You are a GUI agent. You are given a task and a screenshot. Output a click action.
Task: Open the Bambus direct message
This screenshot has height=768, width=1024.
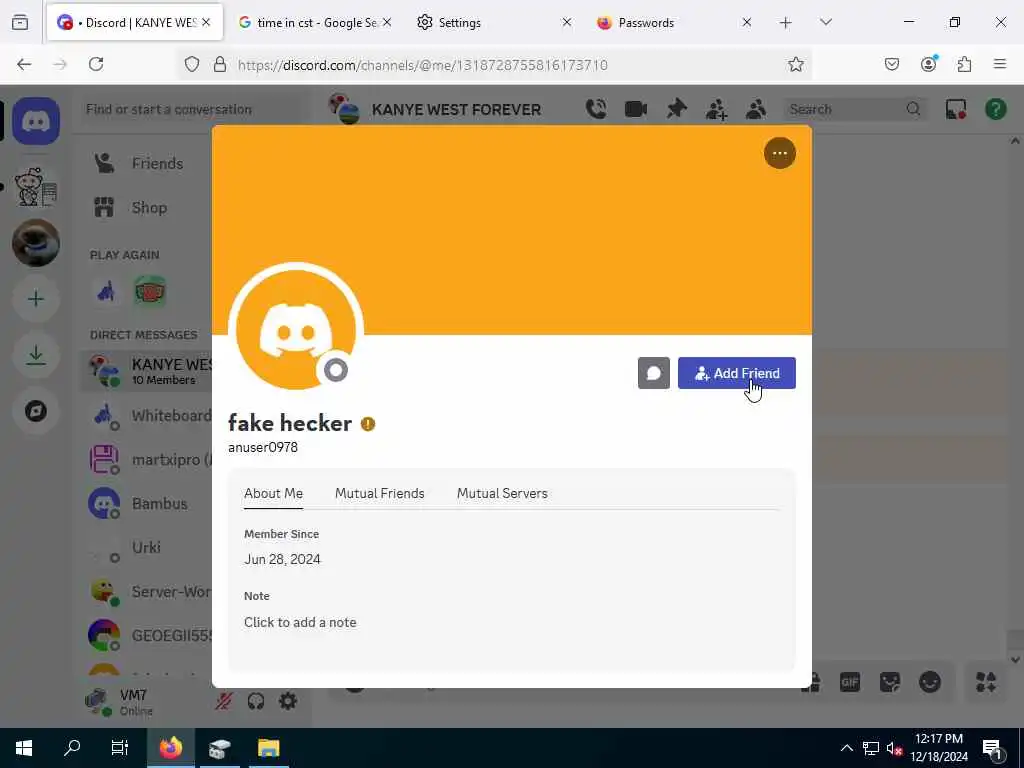point(146,504)
